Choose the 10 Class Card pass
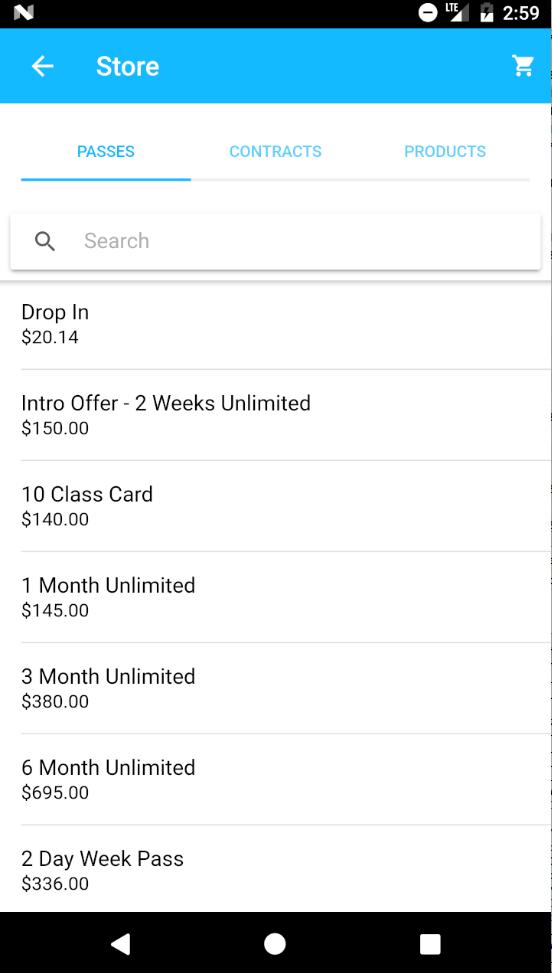 [275, 506]
